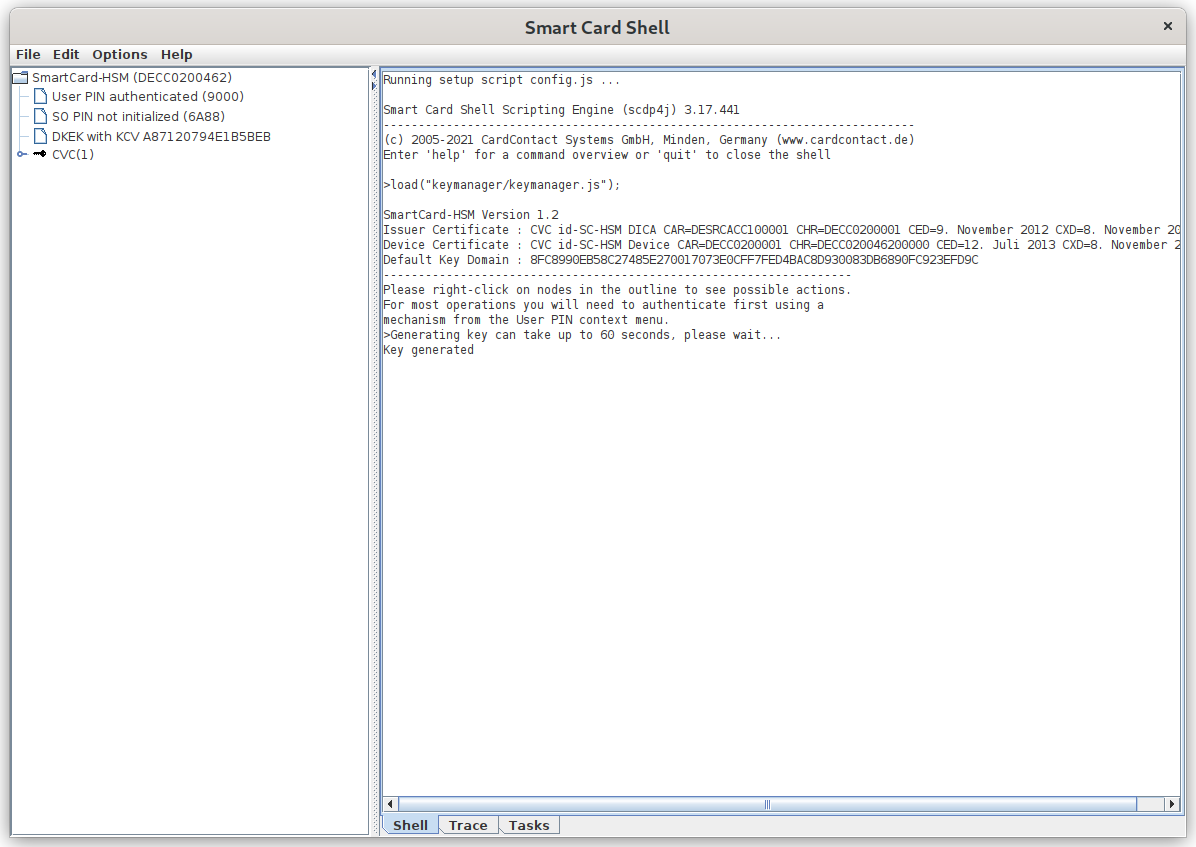
Task: Click the divider's right-pointing expand arrow
Action: click(x=374, y=87)
